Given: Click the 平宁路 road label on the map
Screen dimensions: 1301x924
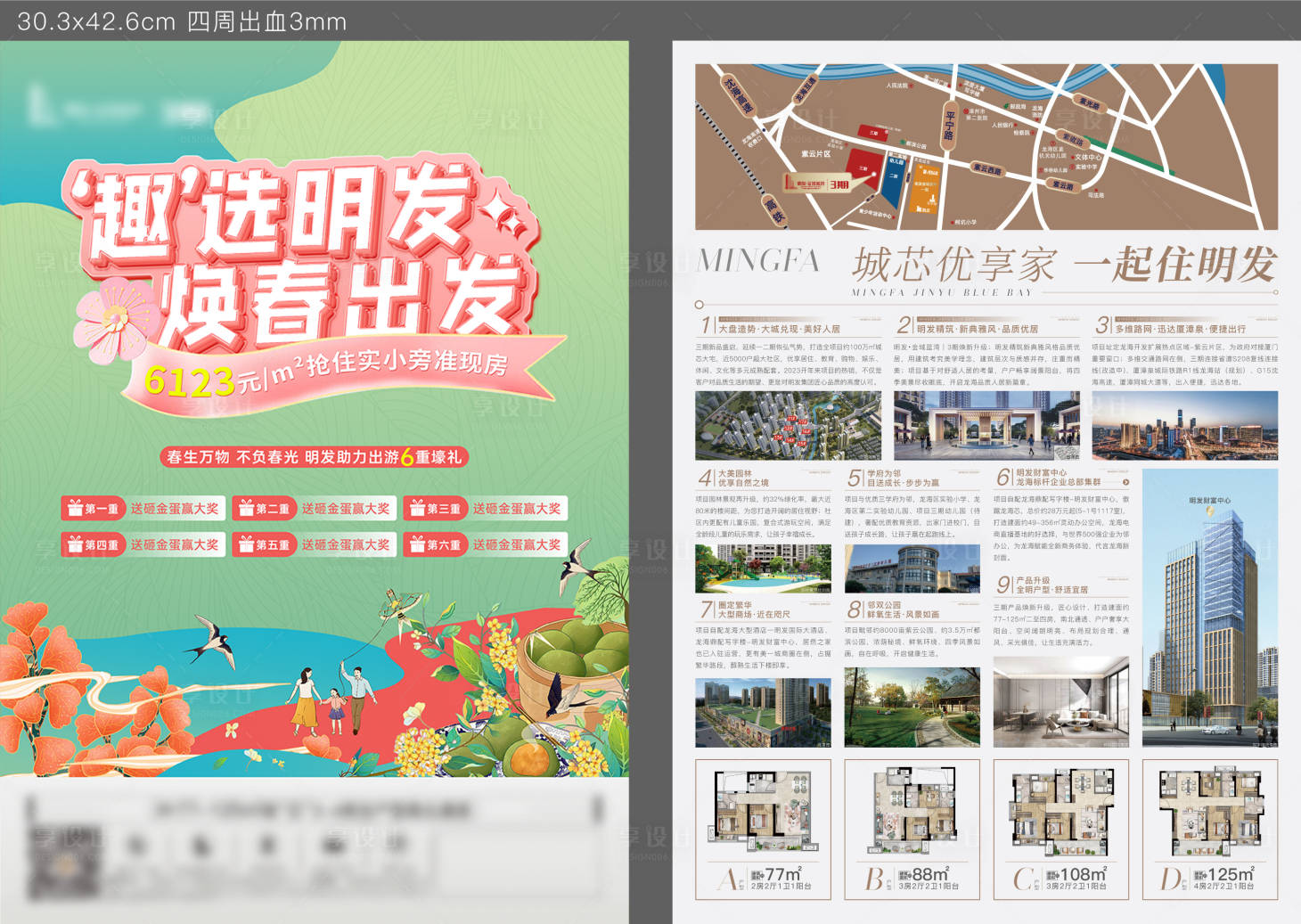Looking at the screenshot, I should pos(950,124).
